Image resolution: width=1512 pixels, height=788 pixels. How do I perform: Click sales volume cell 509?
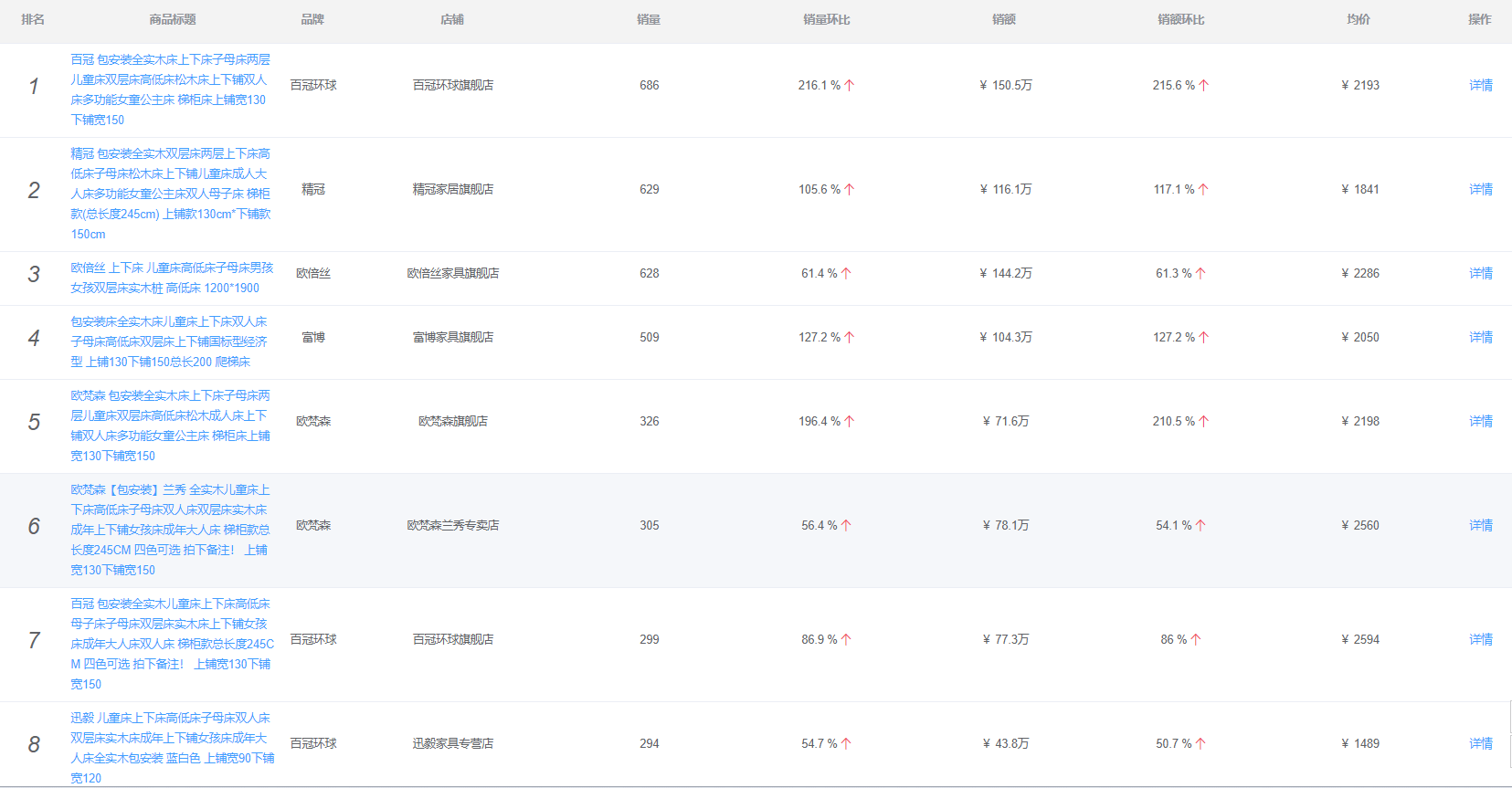[x=650, y=337]
